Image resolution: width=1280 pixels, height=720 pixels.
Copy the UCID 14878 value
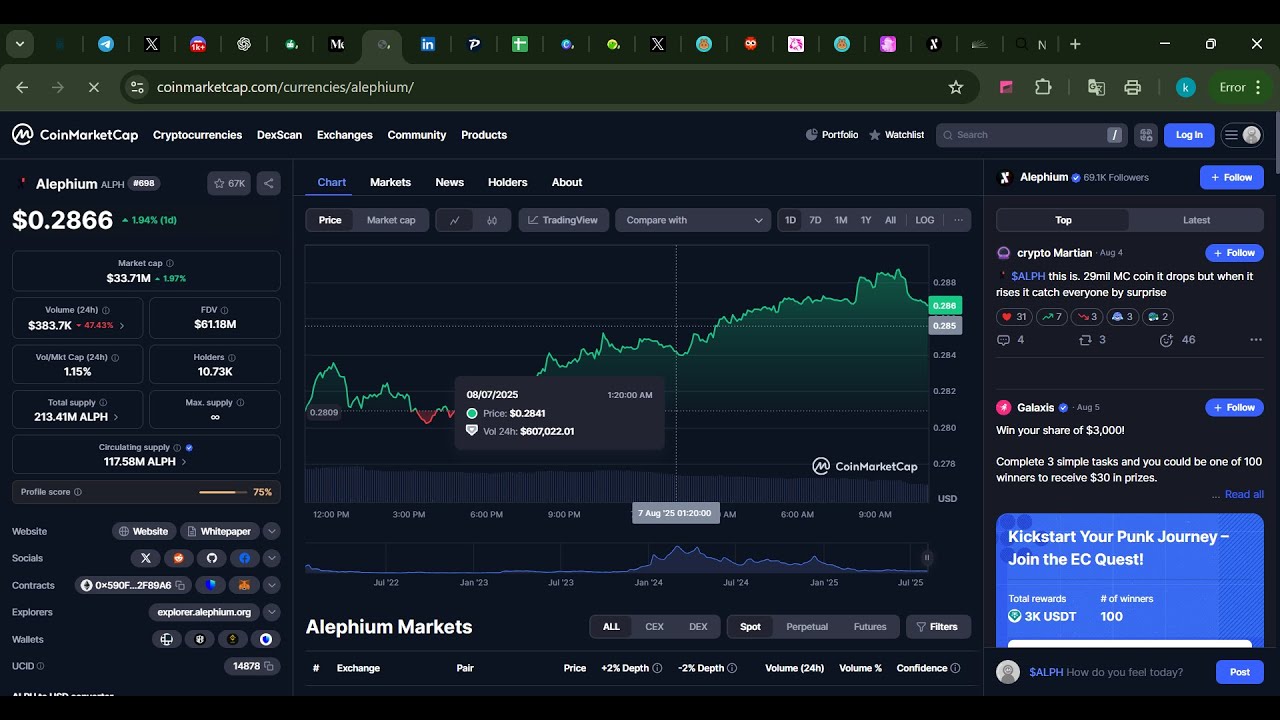tap(268, 666)
